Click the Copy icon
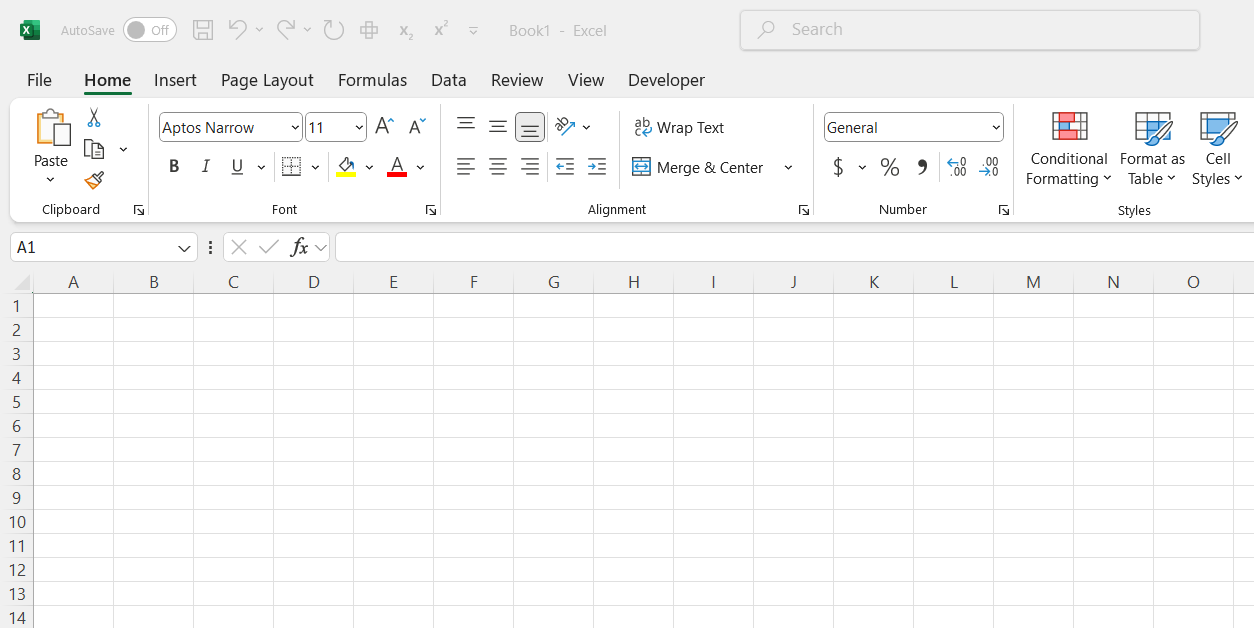Screen dimensions: 1254x628 (94, 149)
